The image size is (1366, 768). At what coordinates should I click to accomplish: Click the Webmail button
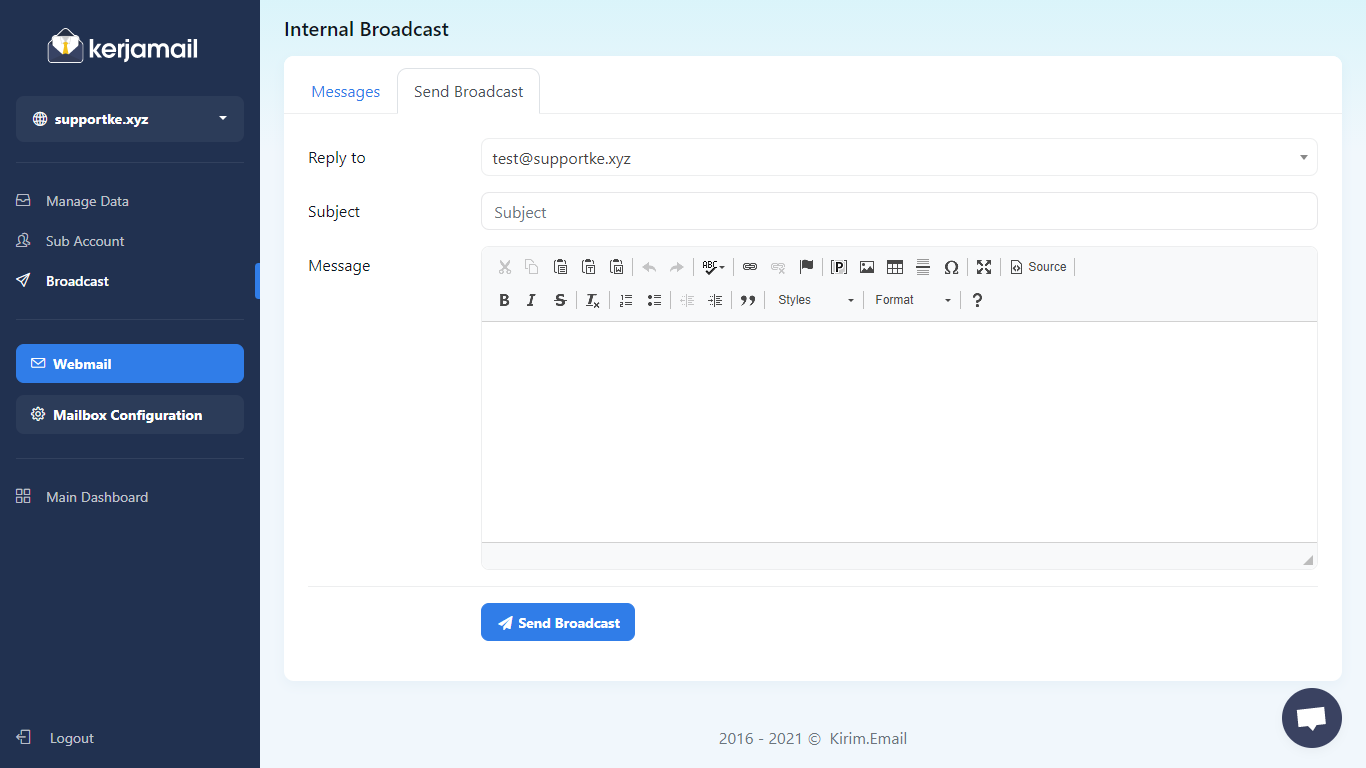[x=130, y=364]
